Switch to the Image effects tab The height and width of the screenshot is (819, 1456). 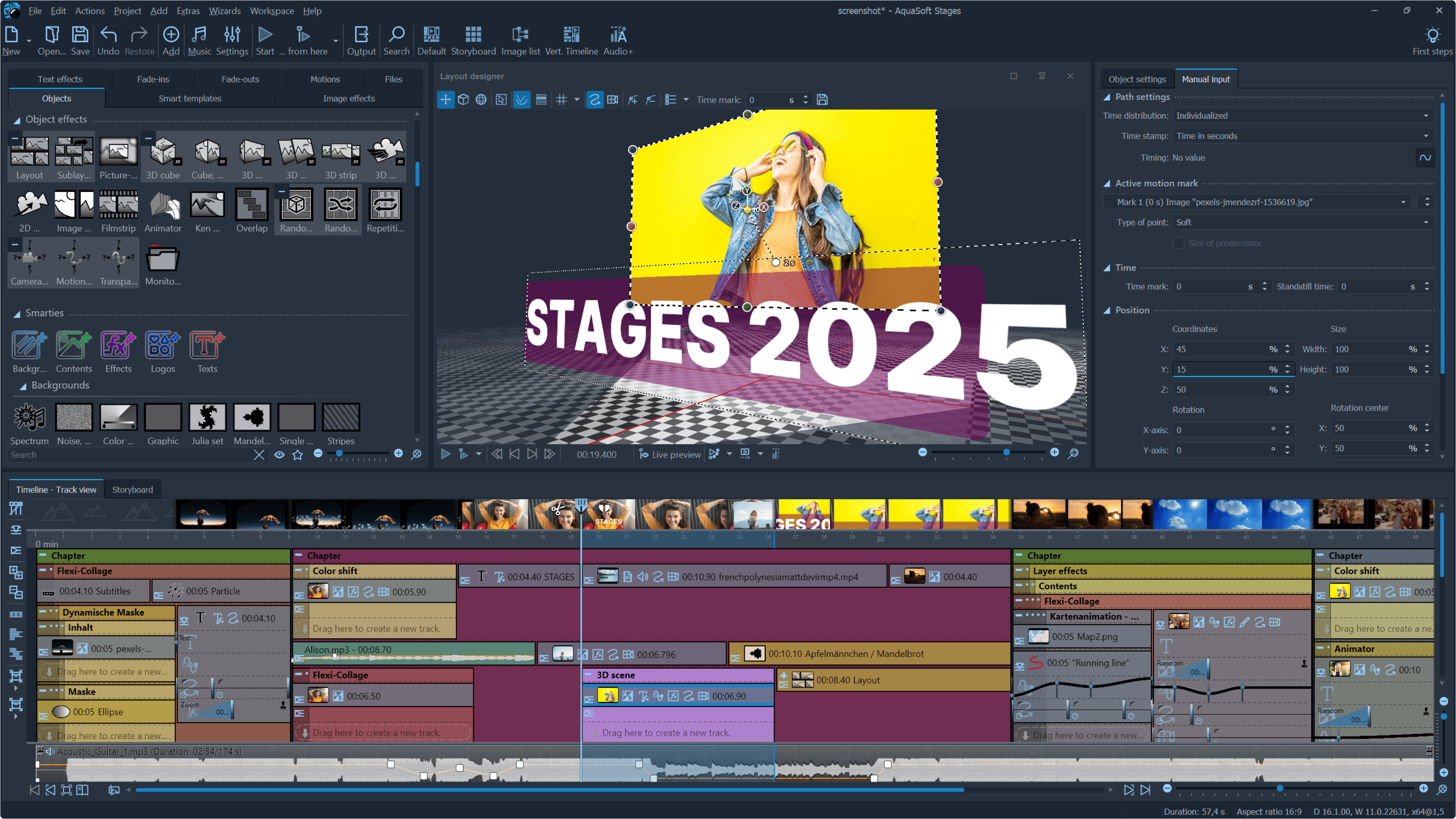coord(349,98)
